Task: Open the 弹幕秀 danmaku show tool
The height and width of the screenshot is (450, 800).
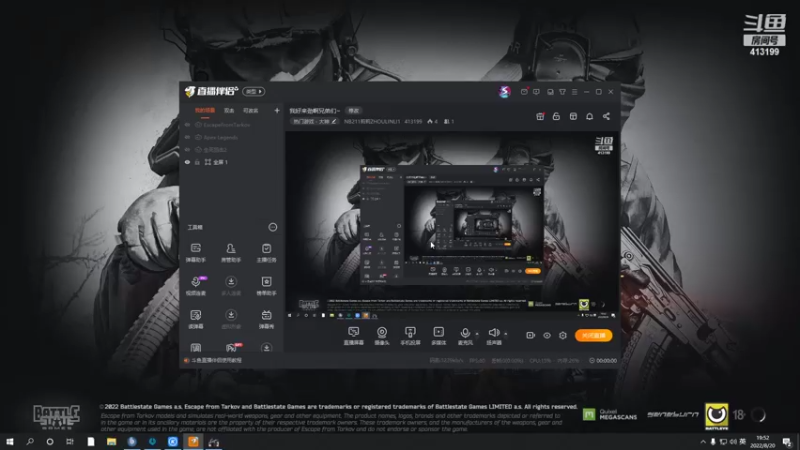Action: (x=266, y=319)
